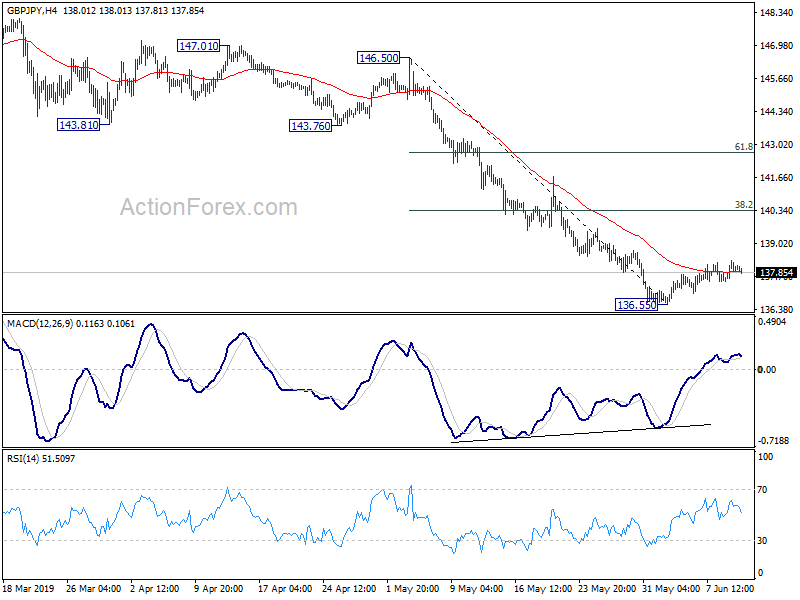Click the 2 Apr 12:00 date label
800x600 pixels.
[x=155, y=588]
